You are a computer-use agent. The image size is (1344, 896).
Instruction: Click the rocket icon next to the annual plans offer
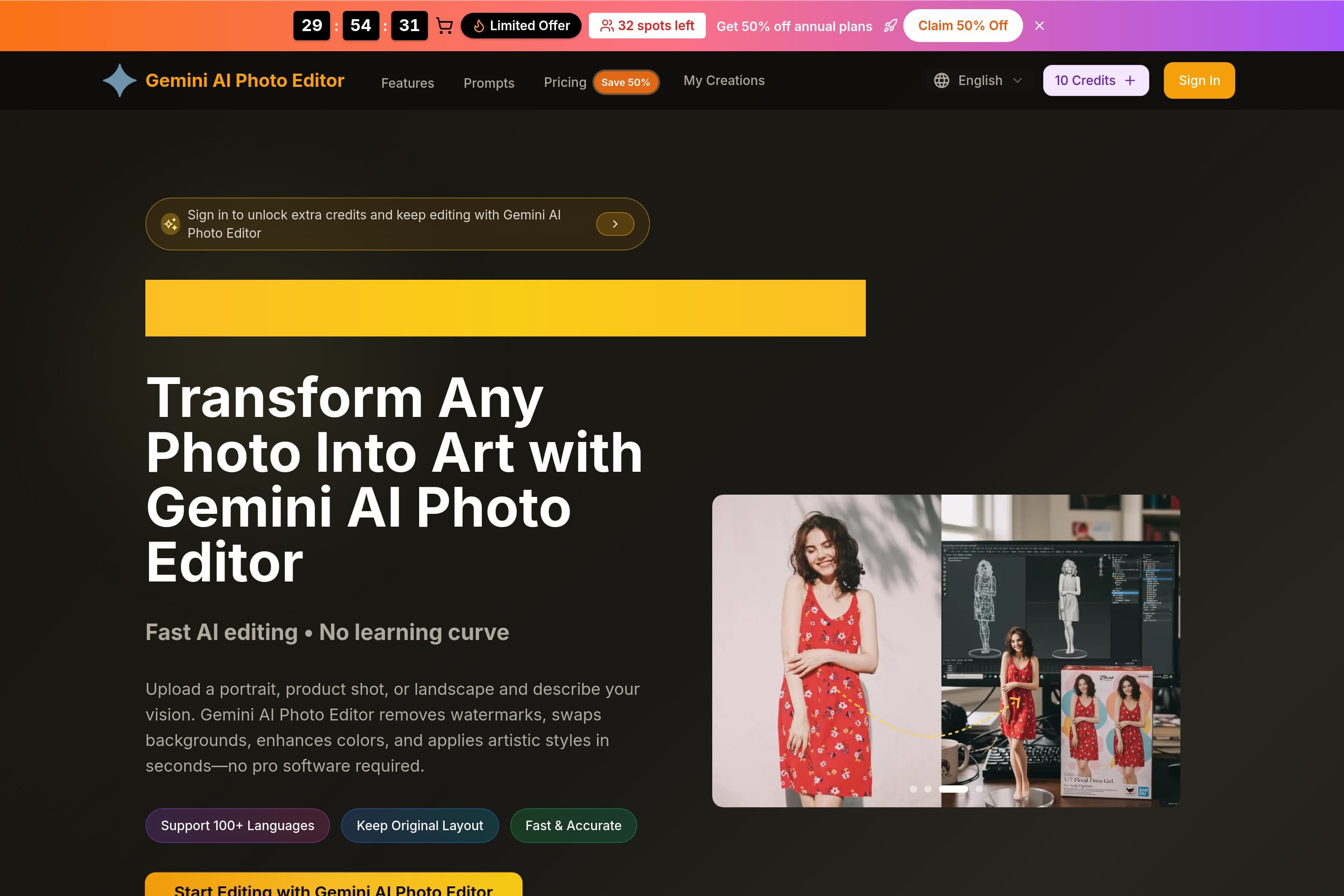(x=890, y=26)
